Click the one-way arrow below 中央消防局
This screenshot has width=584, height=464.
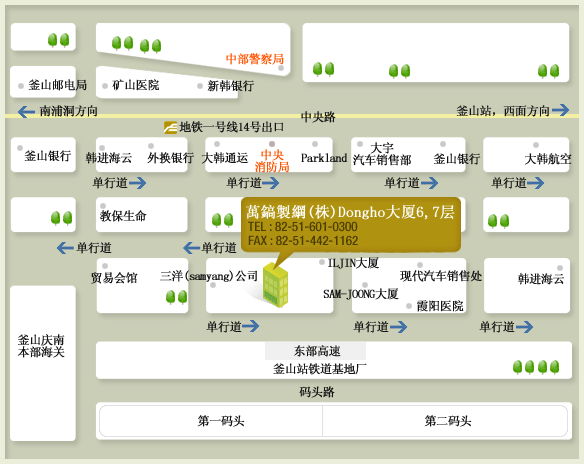[270, 183]
